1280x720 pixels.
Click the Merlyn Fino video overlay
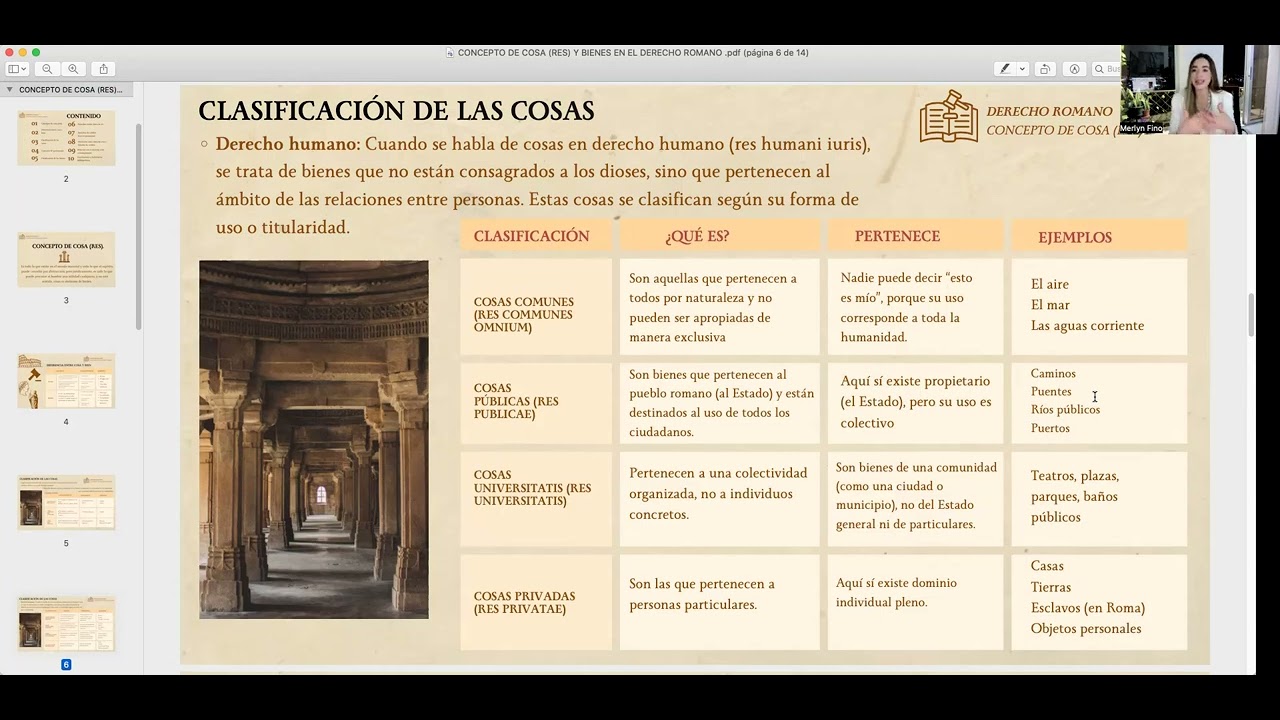click(x=1199, y=90)
